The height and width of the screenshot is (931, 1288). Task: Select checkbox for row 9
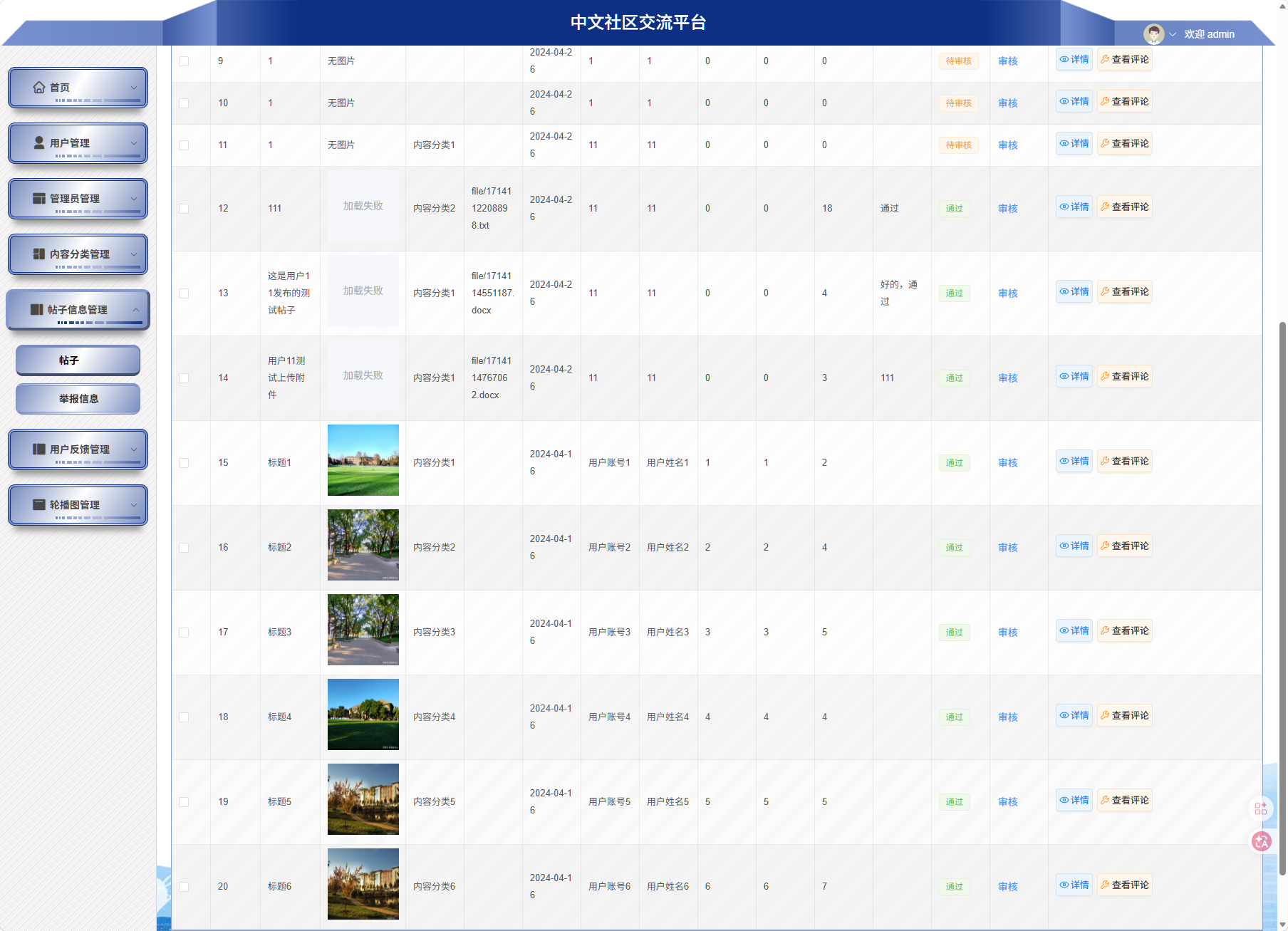[x=184, y=61]
